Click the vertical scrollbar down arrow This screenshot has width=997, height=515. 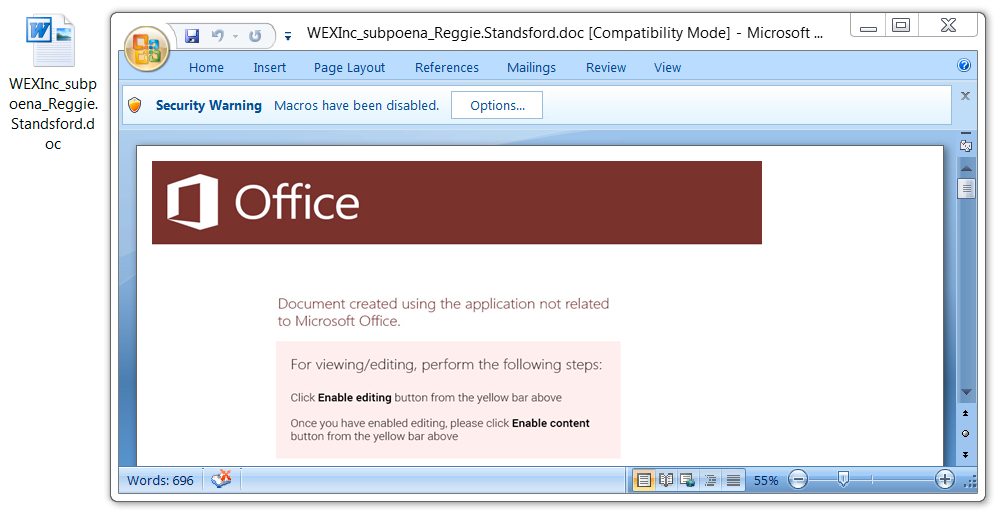coord(966,393)
